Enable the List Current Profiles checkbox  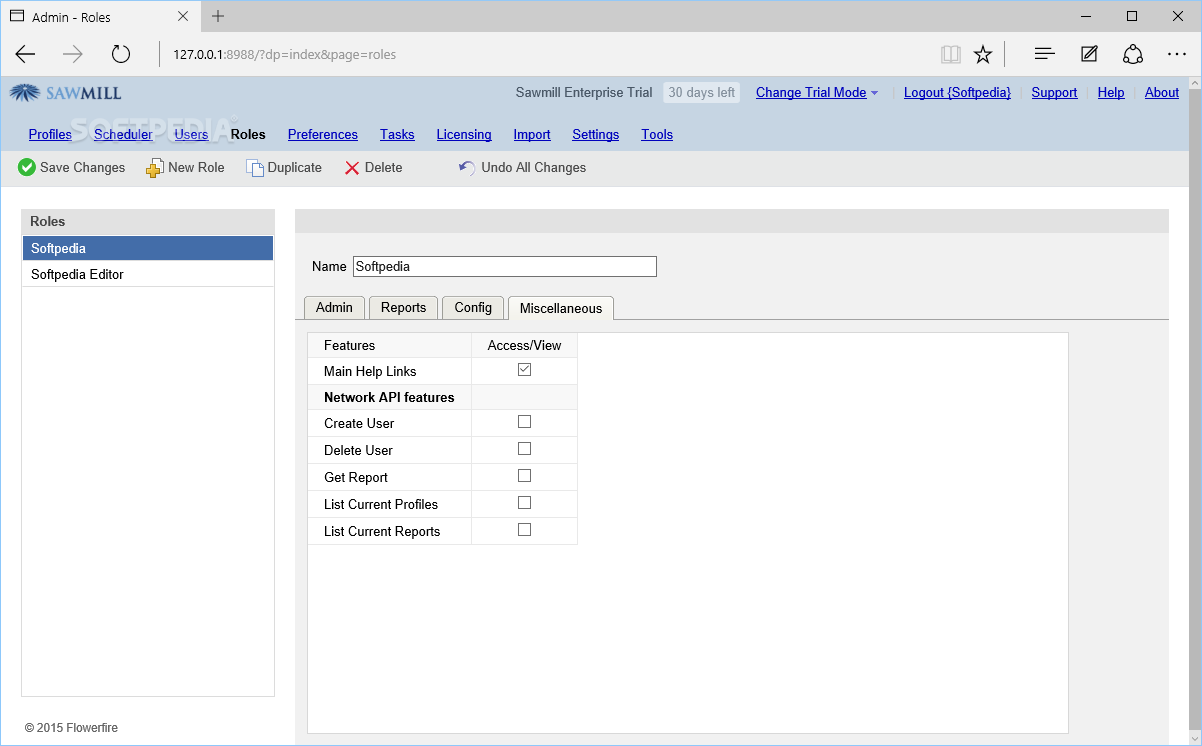524,503
